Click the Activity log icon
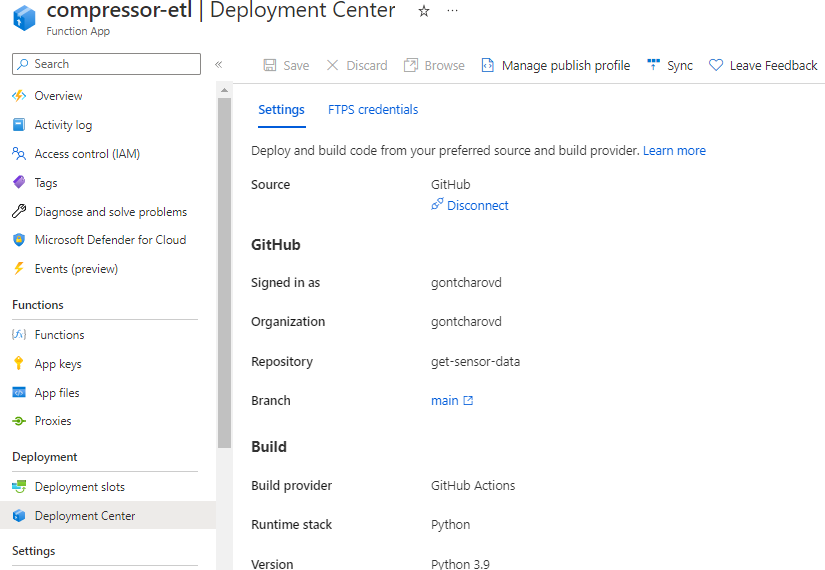This screenshot has height=570, width=825. pyautogui.click(x=19, y=125)
